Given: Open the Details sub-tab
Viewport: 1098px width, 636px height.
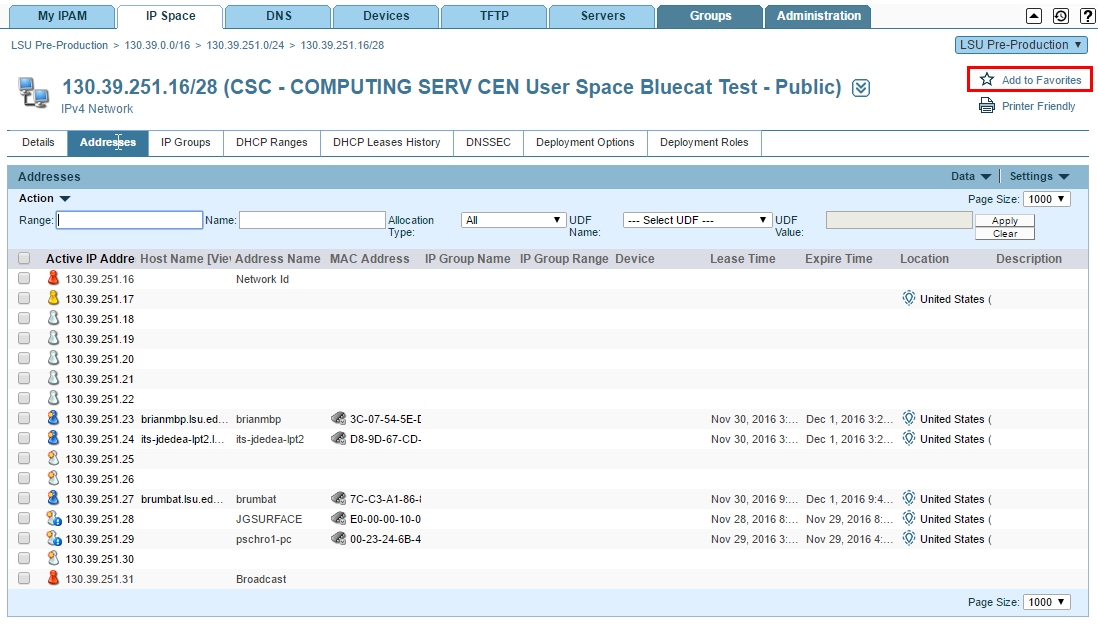Looking at the screenshot, I should [38, 142].
